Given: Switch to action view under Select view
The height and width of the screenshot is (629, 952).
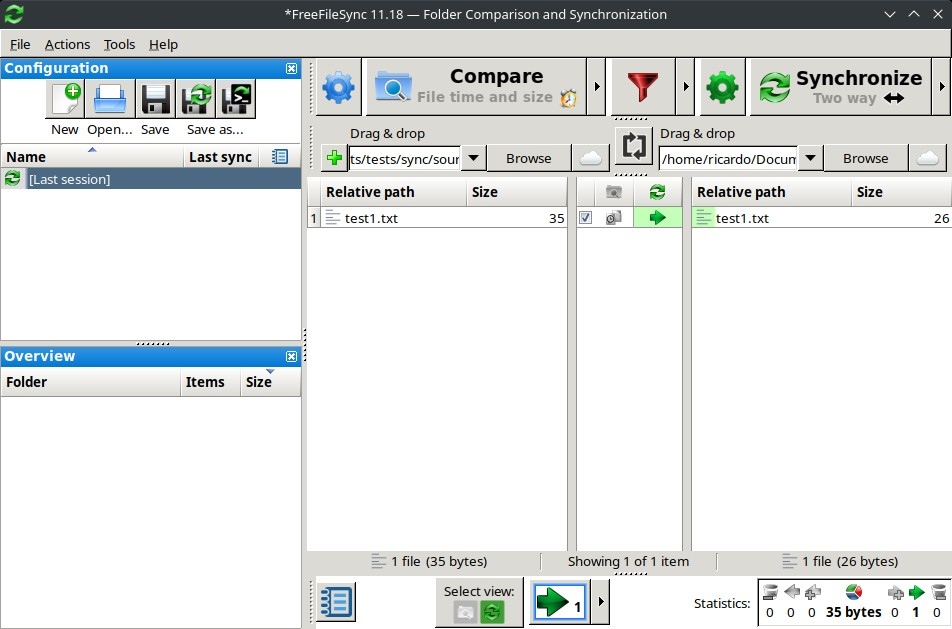Looking at the screenshot, I should tap(492, 611).
